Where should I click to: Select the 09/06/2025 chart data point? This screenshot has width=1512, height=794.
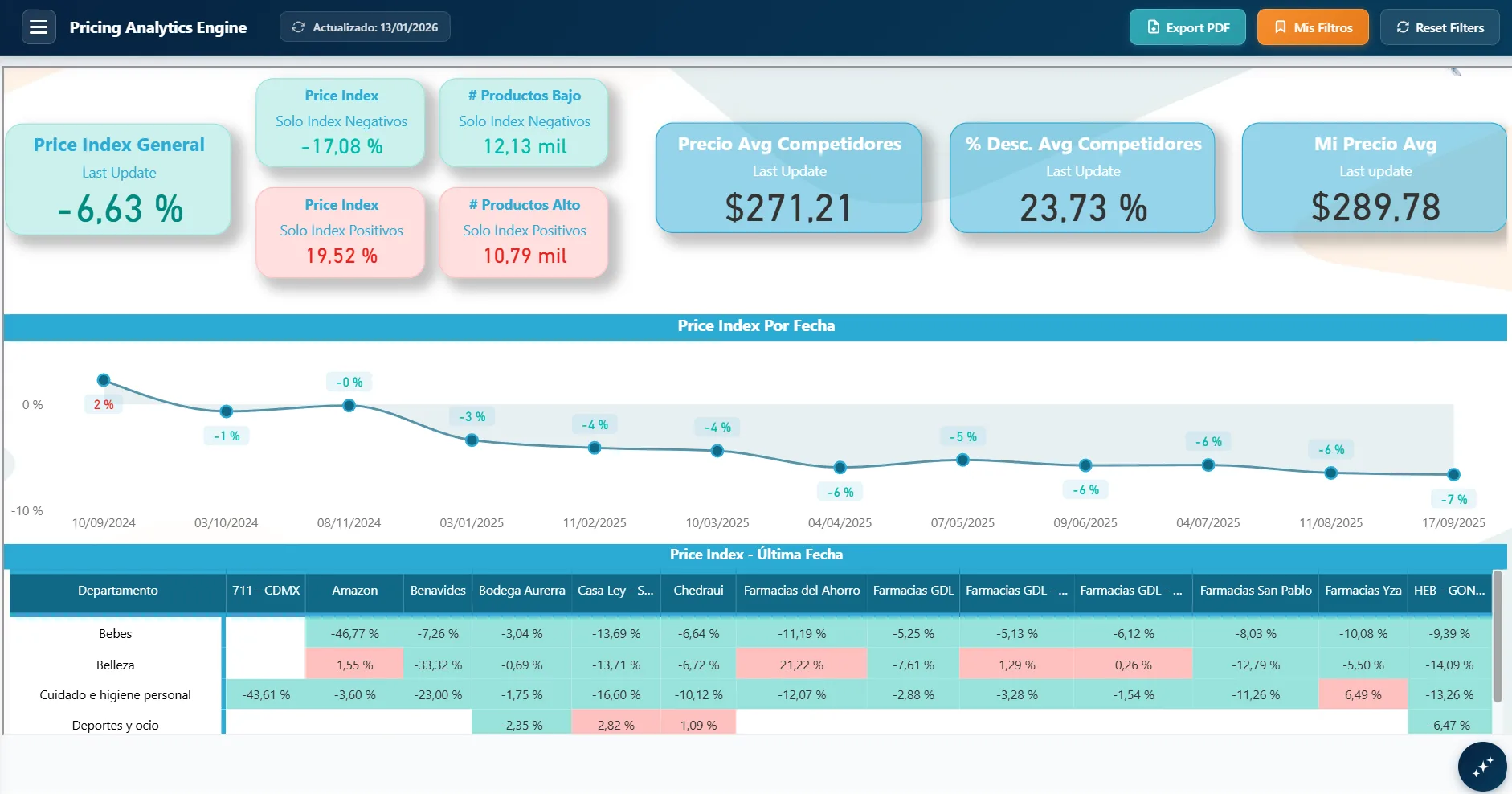1085,465
